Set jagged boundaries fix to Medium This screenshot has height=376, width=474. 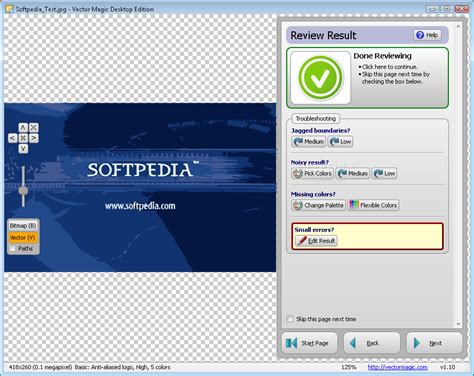(x=309, y=142)
